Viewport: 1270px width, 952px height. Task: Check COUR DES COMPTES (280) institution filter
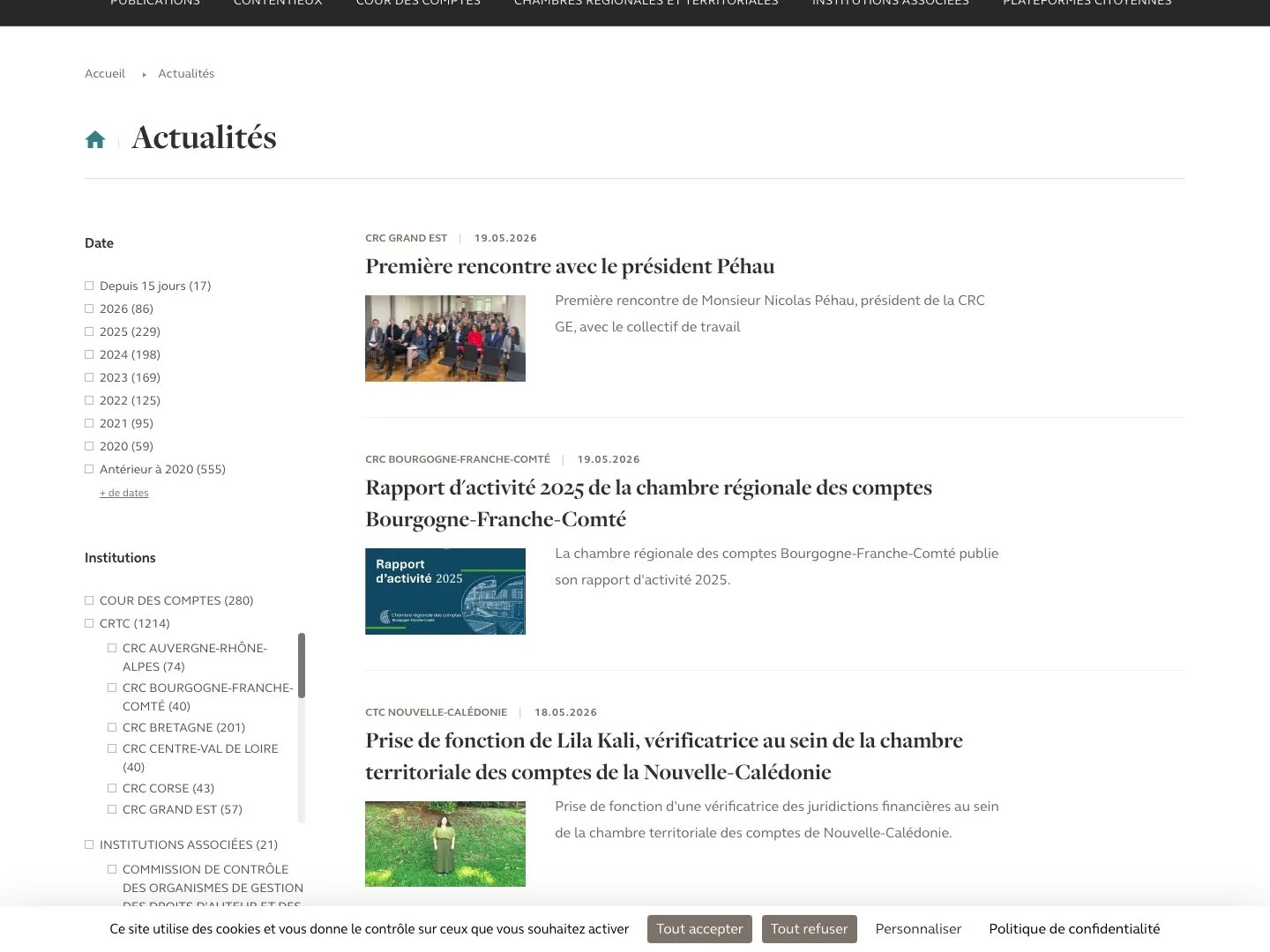(89, 600)
